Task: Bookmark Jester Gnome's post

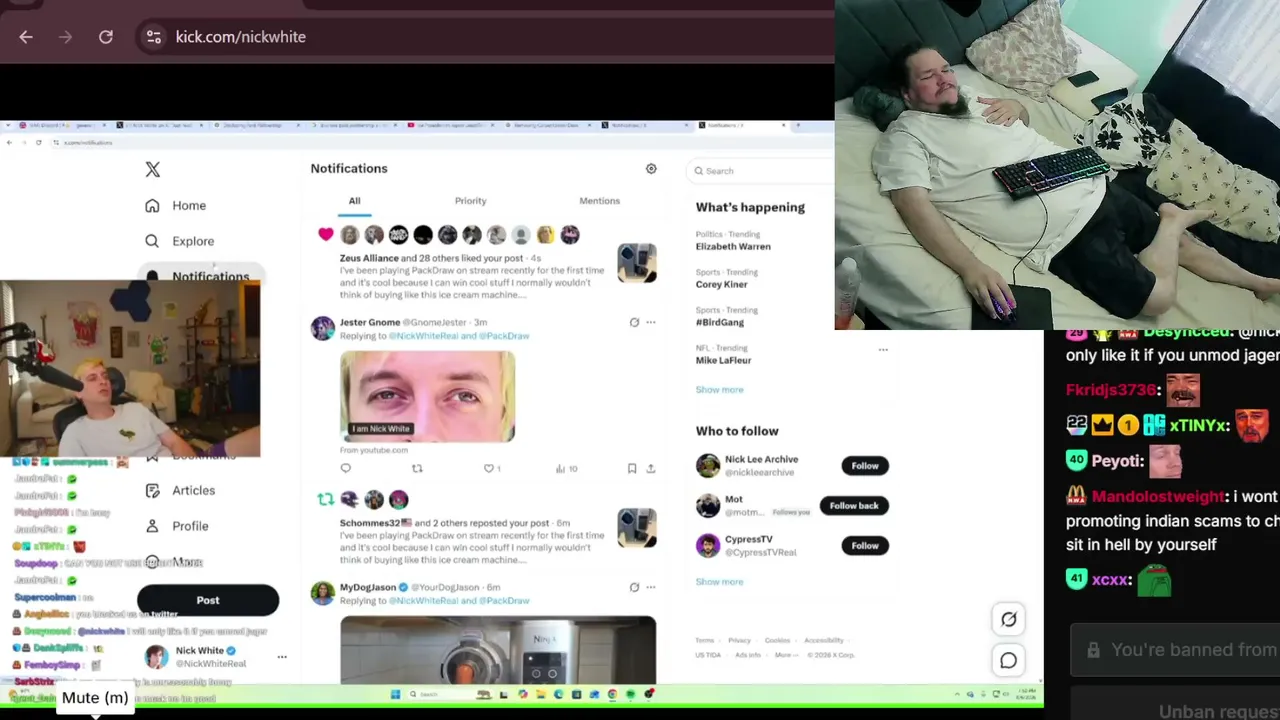Action: (x=632, y=468)
